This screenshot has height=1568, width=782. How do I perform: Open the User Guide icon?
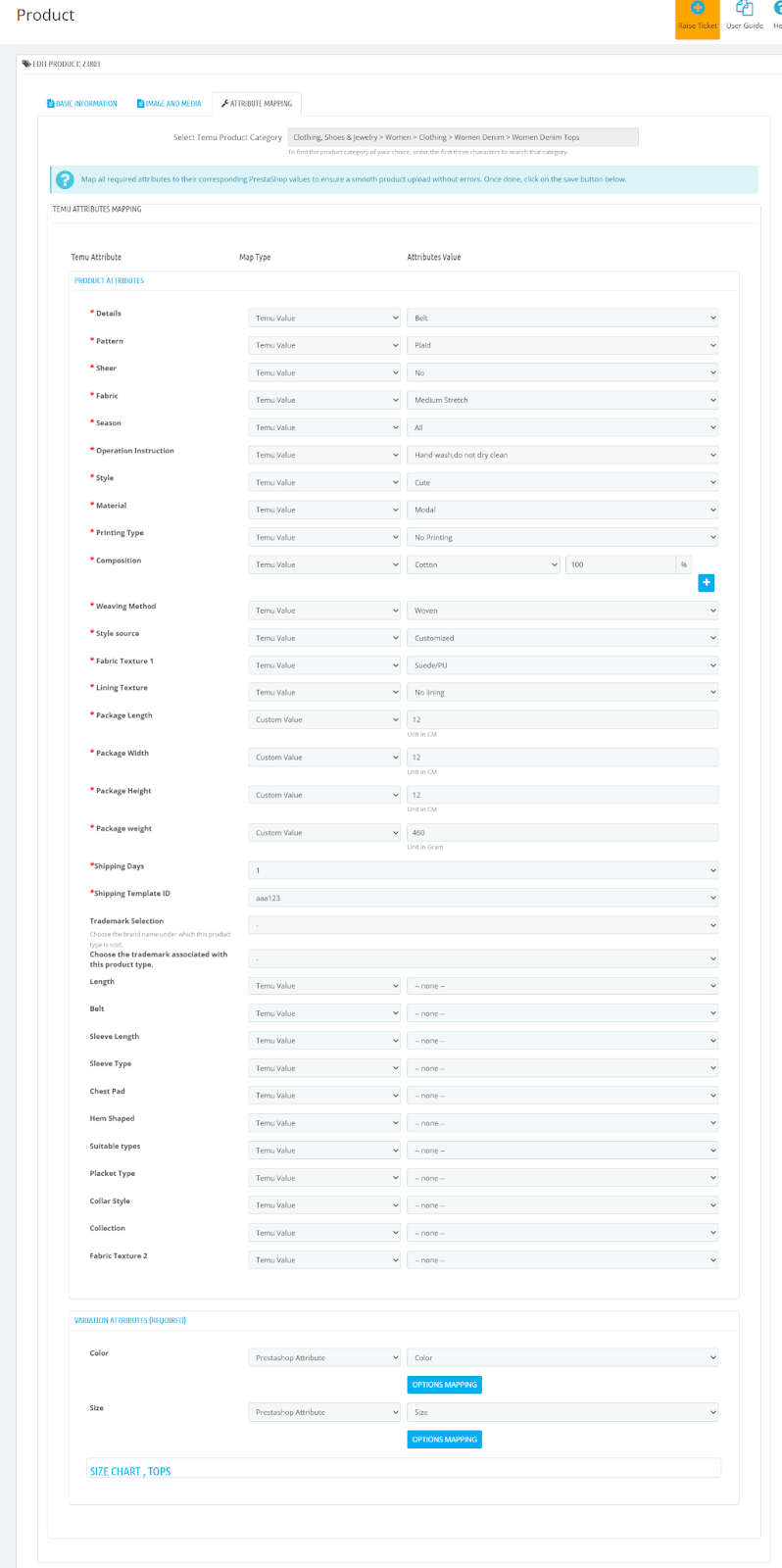(745, 9)
